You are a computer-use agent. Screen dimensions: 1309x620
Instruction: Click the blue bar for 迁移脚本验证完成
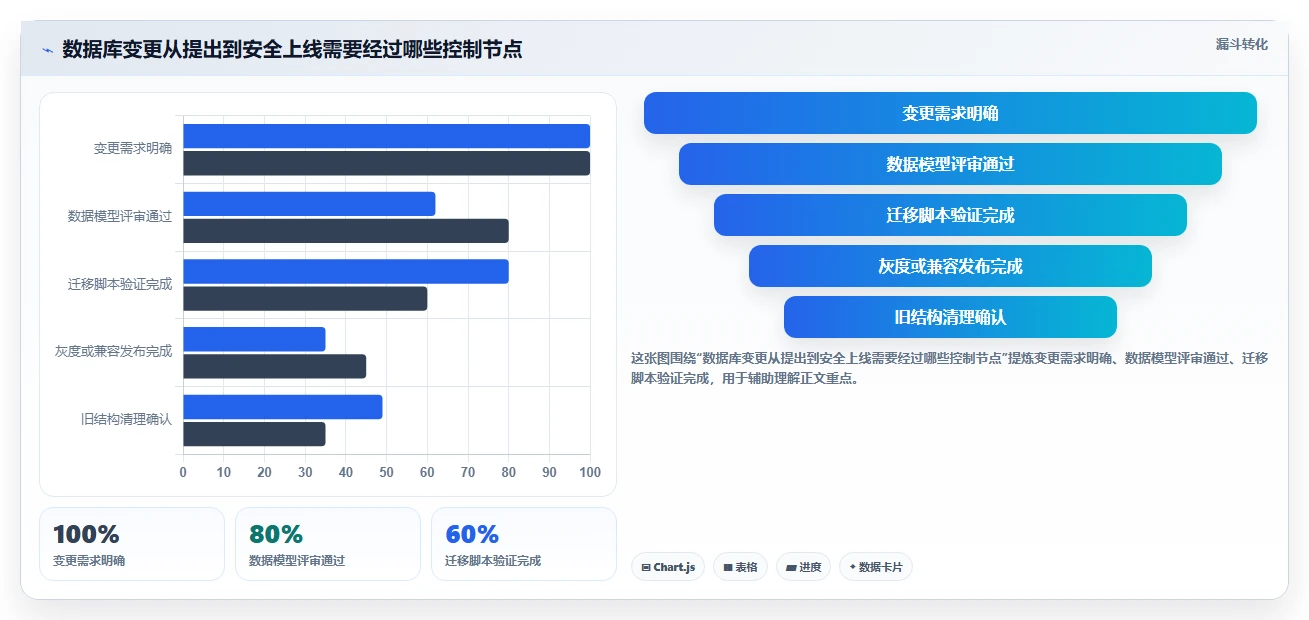(x=346, y=271)
